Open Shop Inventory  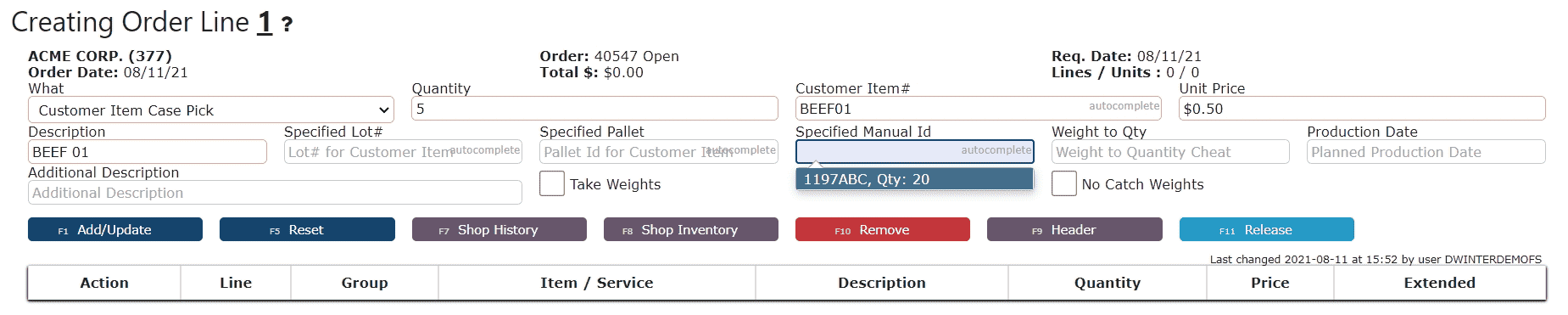click(x=691, y=229)
